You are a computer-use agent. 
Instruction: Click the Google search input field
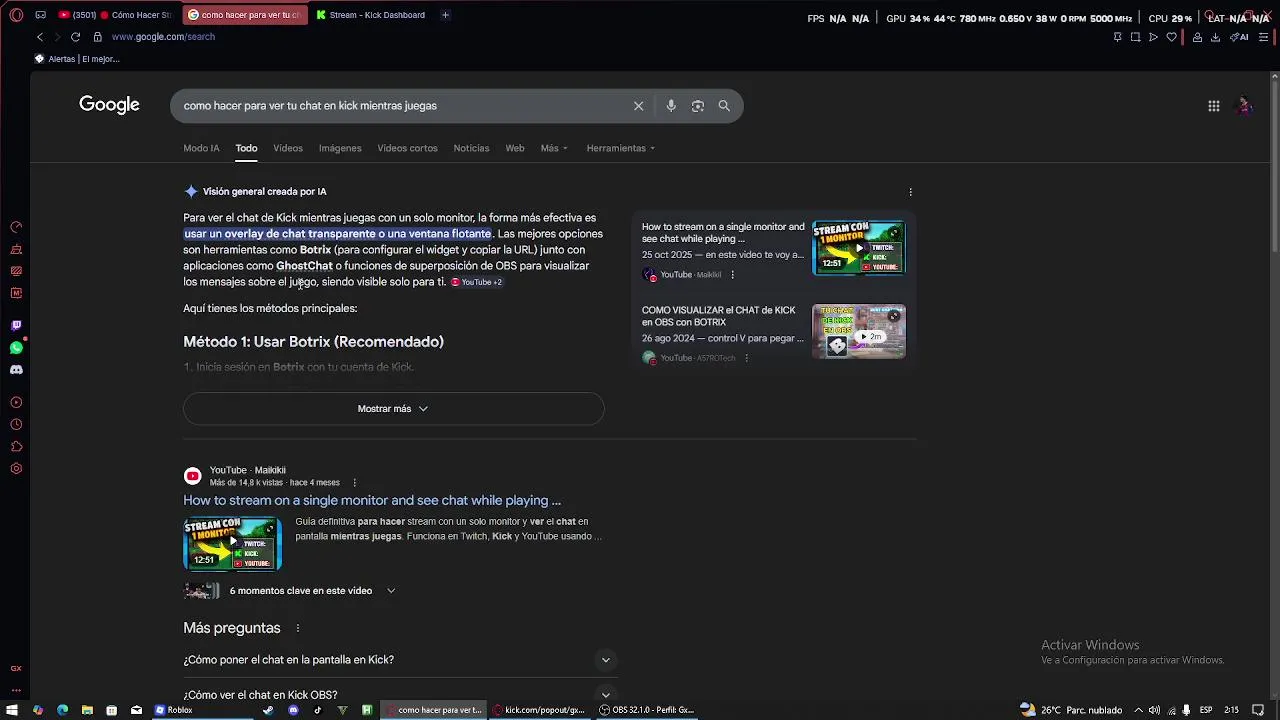[x=405, y=106]
